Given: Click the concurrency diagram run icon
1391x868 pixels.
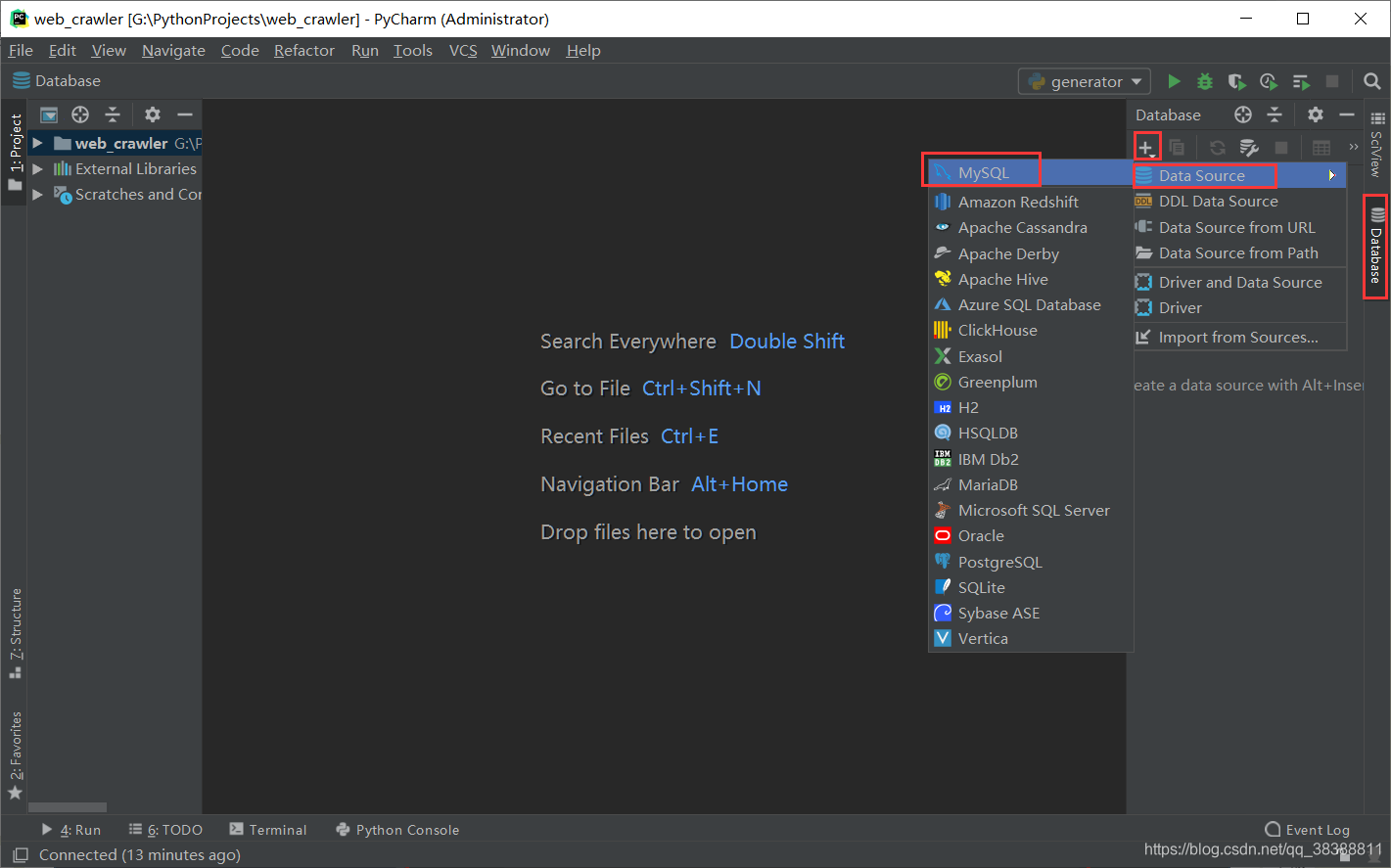Looking at the screenshot, I should click(1301, 81).
